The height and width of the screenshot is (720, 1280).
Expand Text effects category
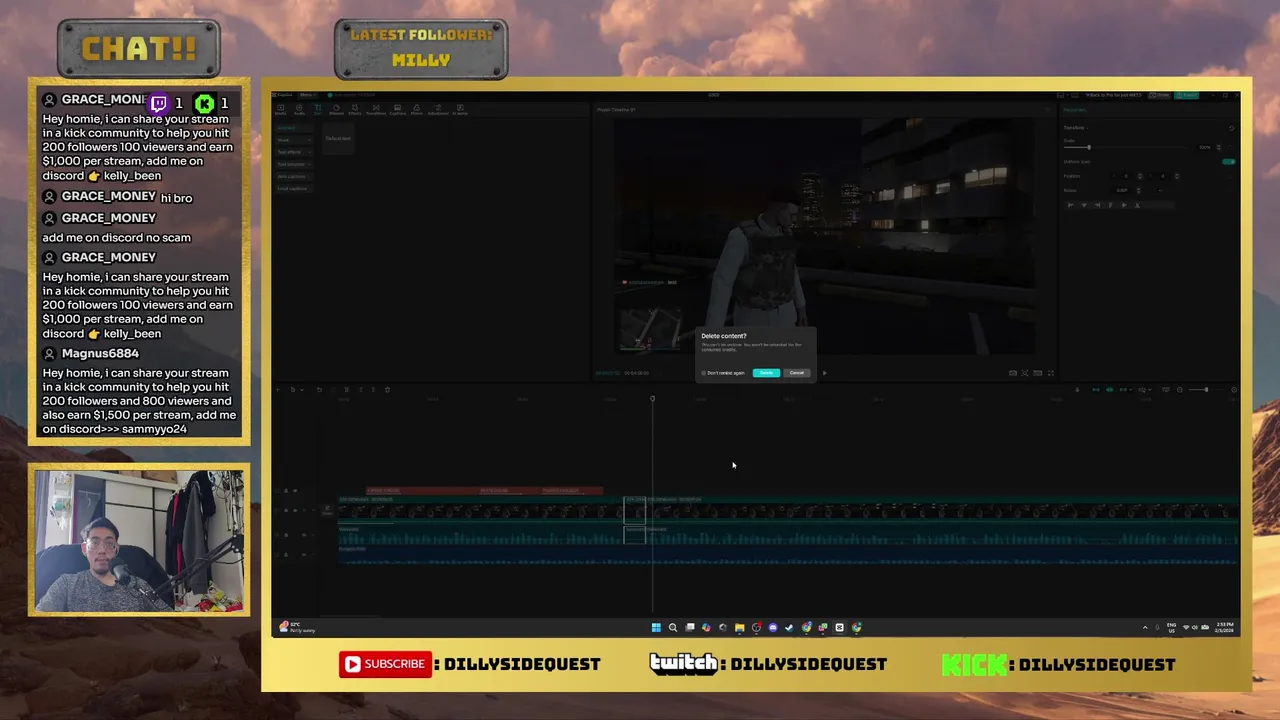(x=294, y=152)
